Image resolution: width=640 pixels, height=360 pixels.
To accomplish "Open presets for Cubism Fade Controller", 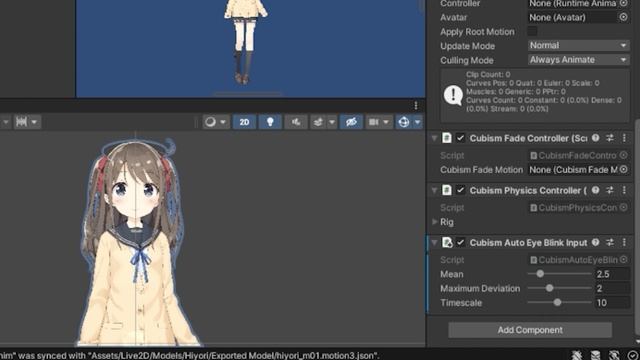I will point(610,138).
